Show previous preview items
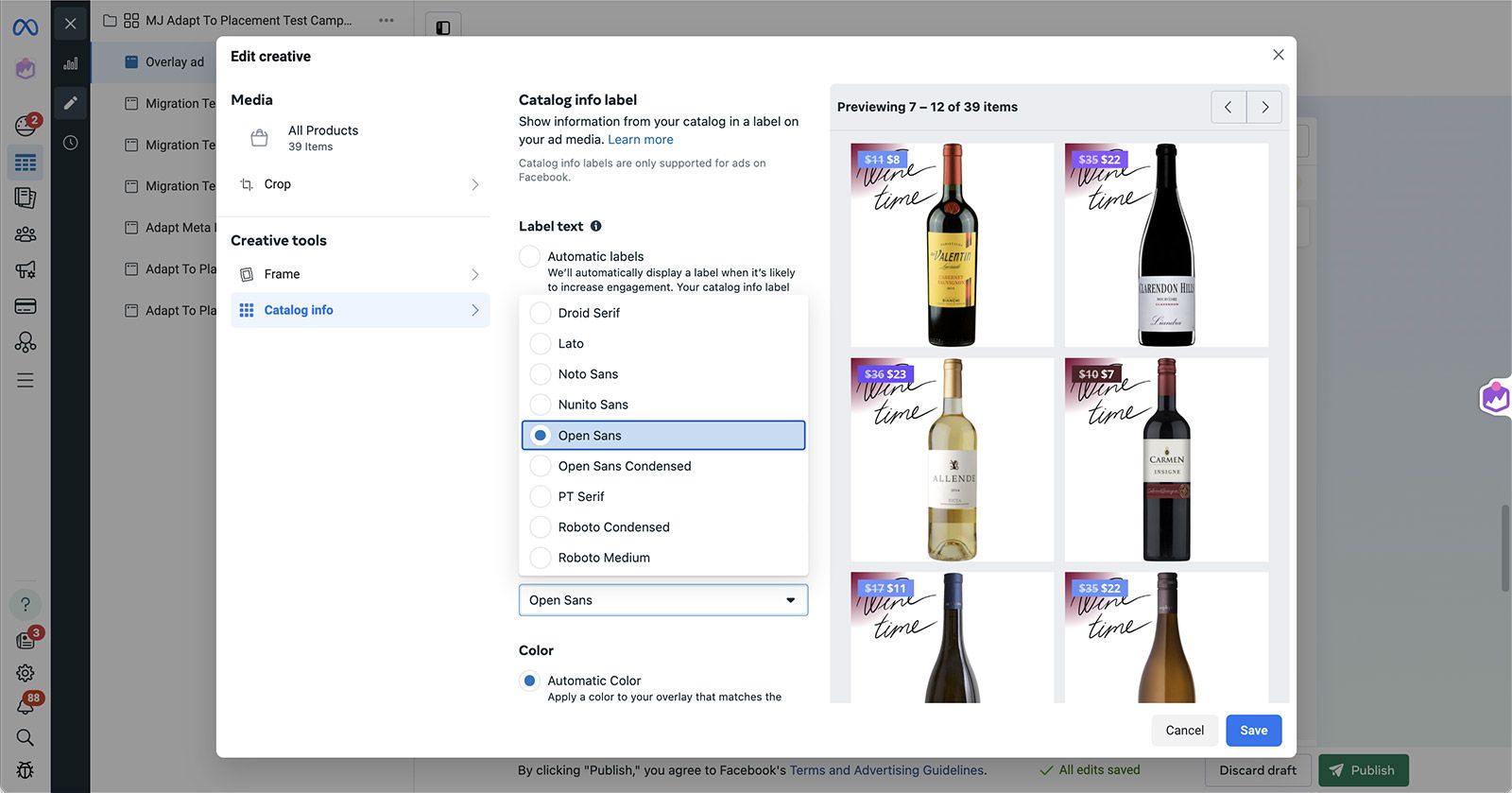The image size is (1512, 793). 1228,107
